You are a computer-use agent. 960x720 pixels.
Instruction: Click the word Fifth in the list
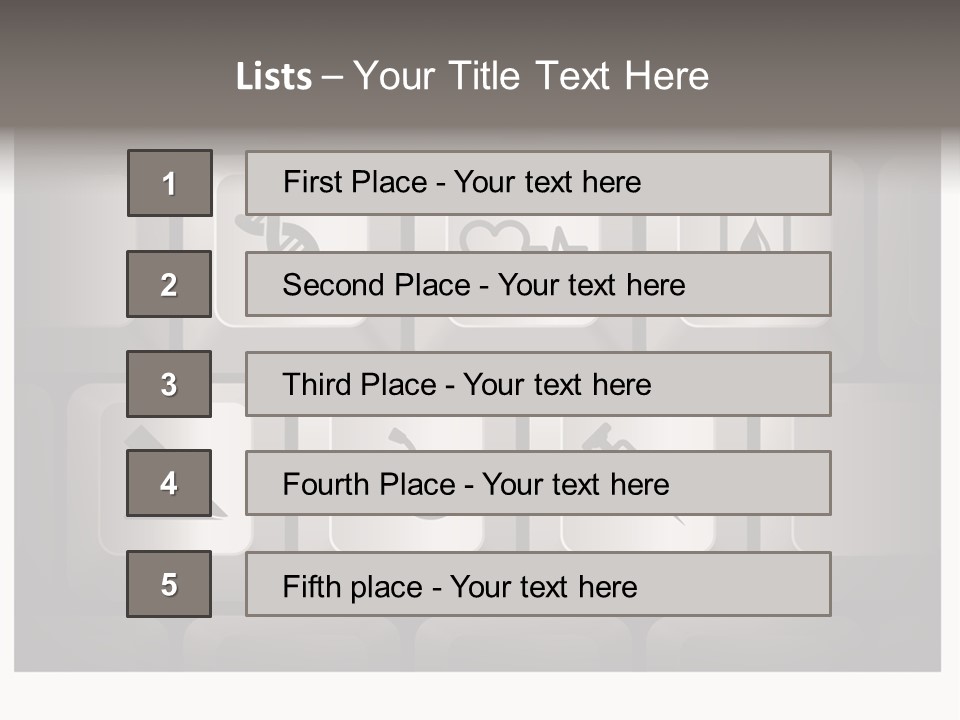coord(312,586)
